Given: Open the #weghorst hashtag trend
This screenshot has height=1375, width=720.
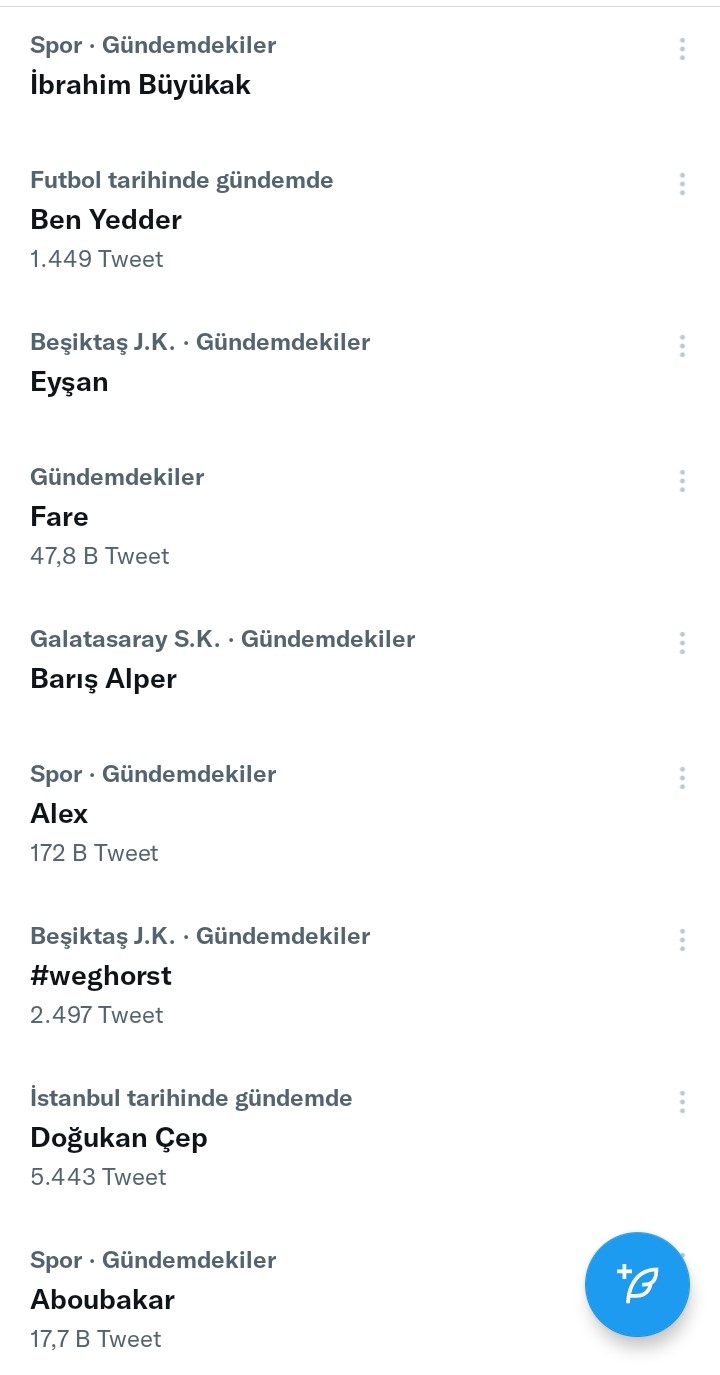Looking at the screenshot, I should coord(101,976).
